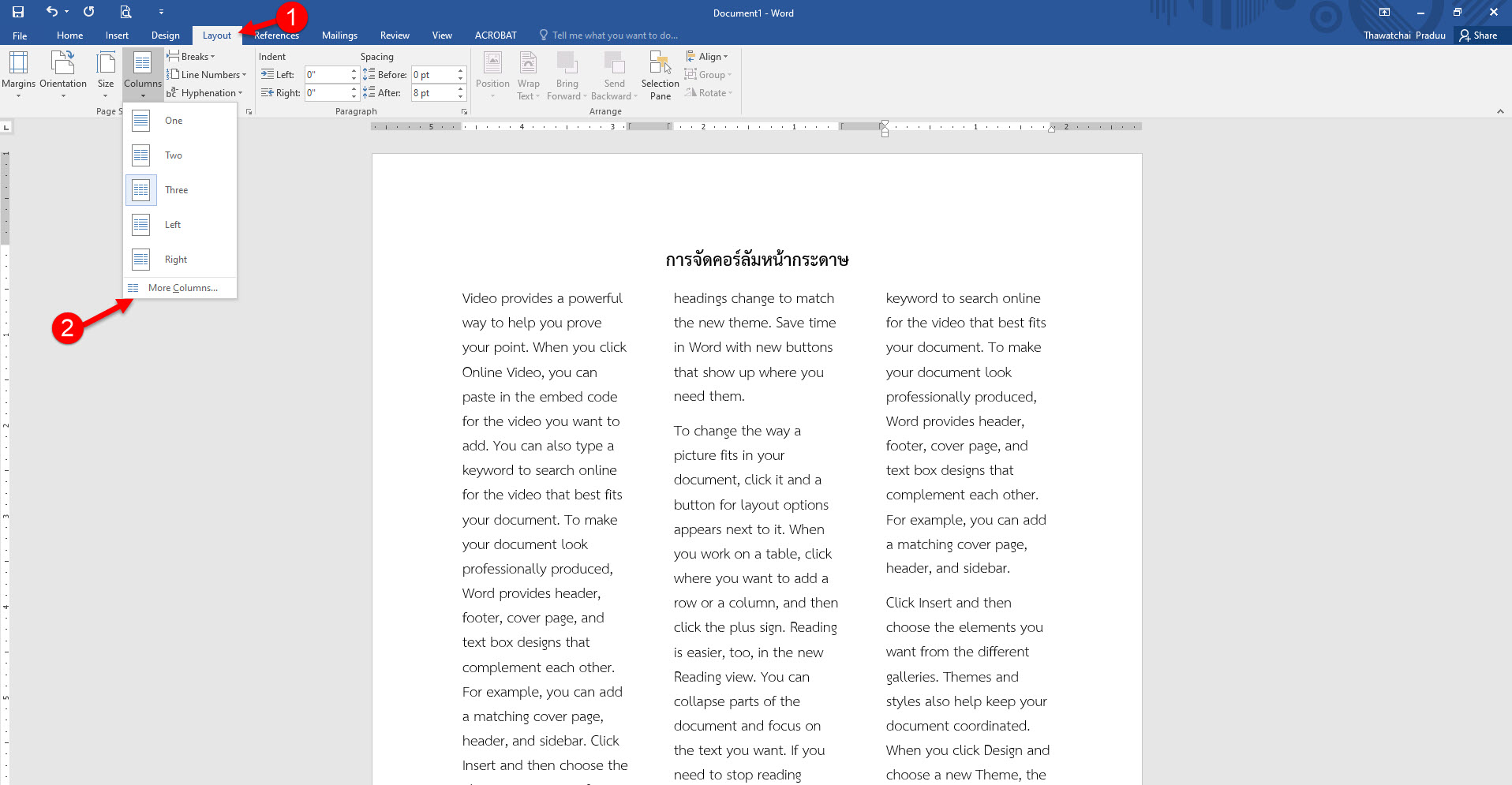Increase the Spacing Before value
This screenshot has width=1512, height=785.
coord(460,71)
